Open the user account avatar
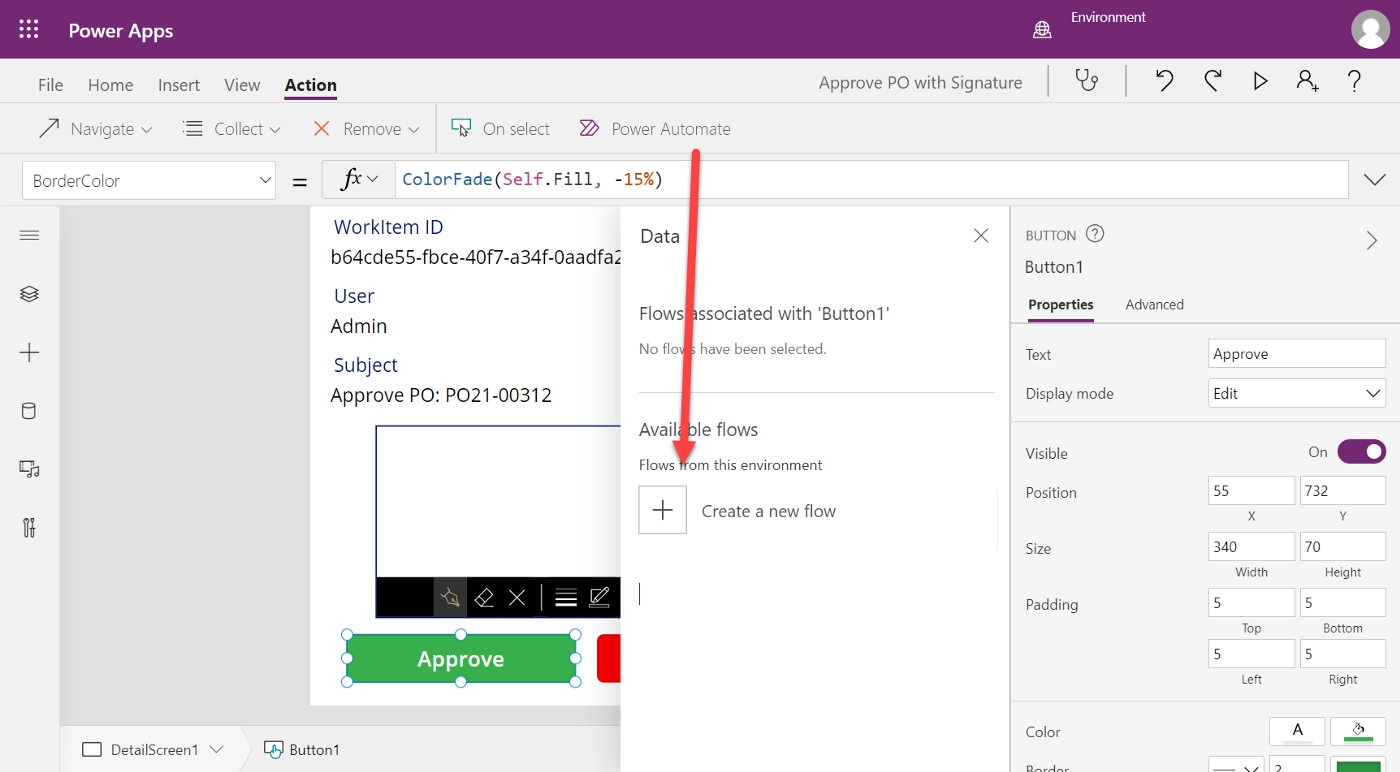Image resolution: width=1400 pixels, height=772 pixels. 1370,29
